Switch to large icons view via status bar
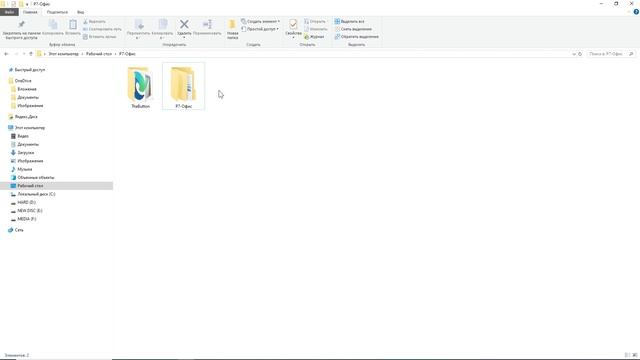 (635, 355)
